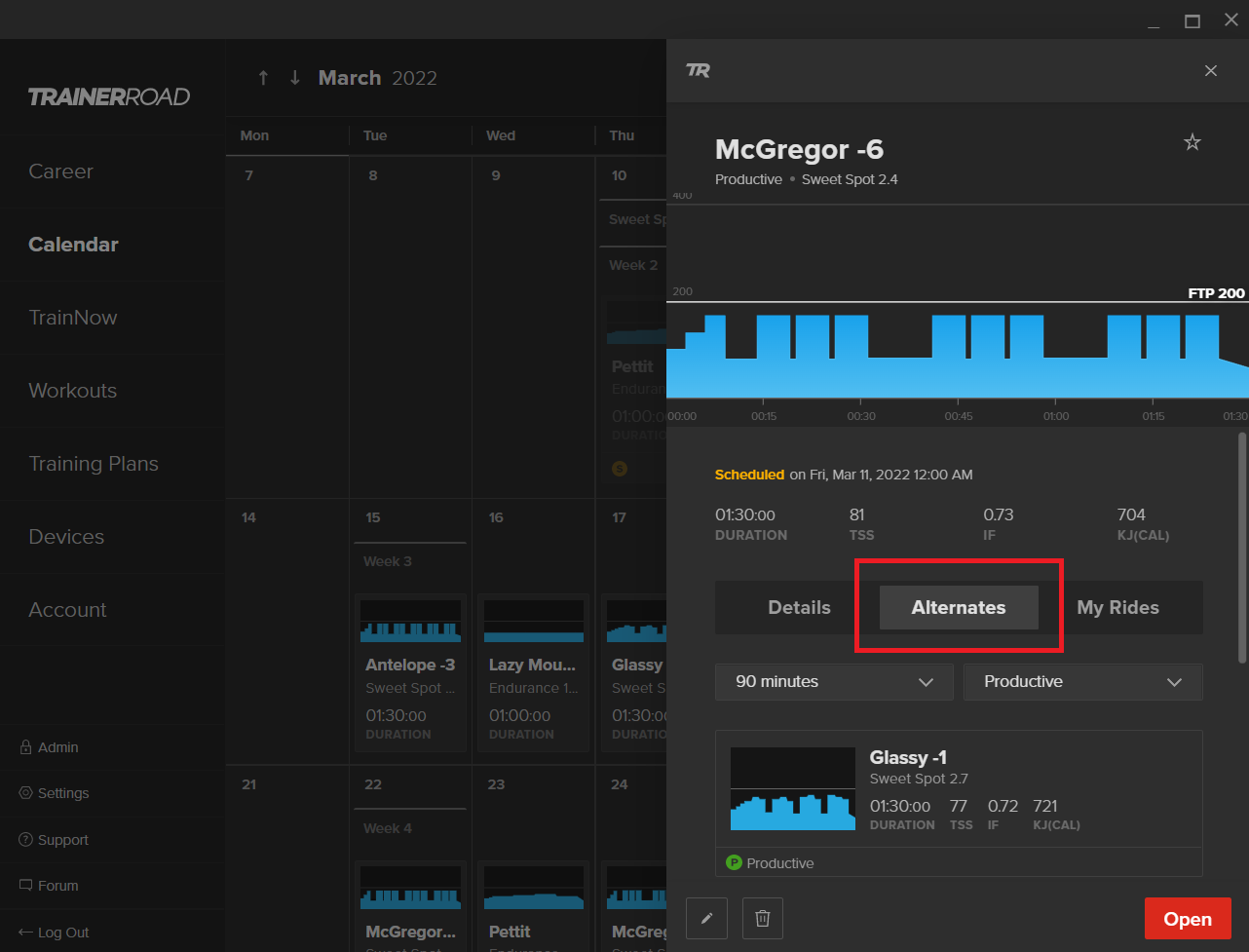
Task: Select calendar day 9
Action: click(496, 176)
